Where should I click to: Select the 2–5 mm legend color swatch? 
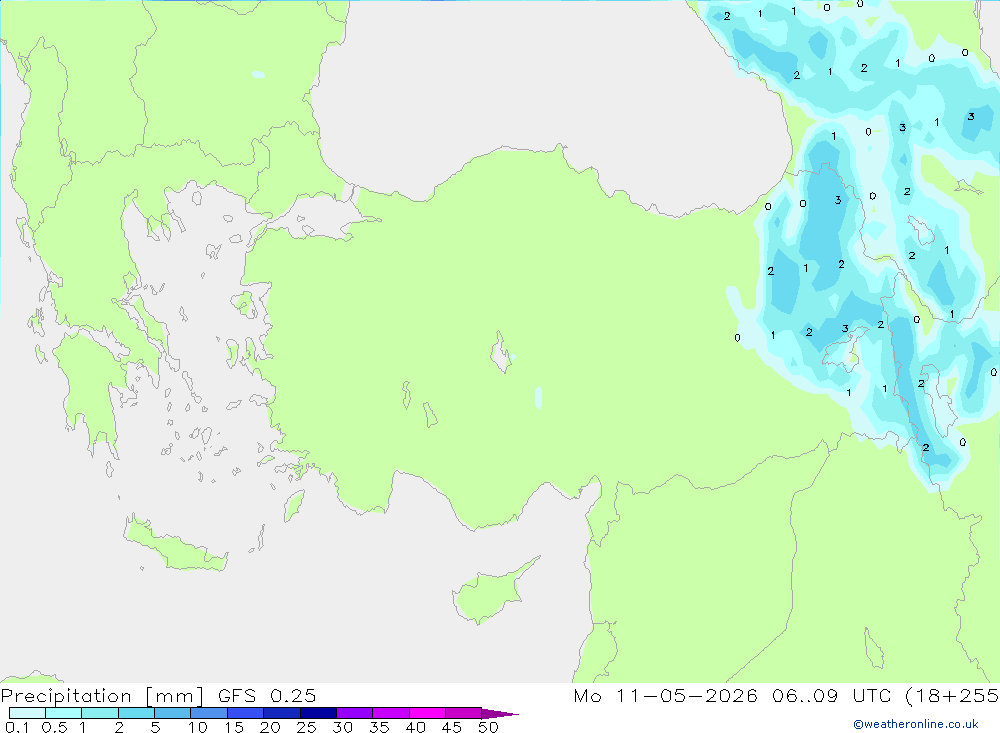coord(136,713)
